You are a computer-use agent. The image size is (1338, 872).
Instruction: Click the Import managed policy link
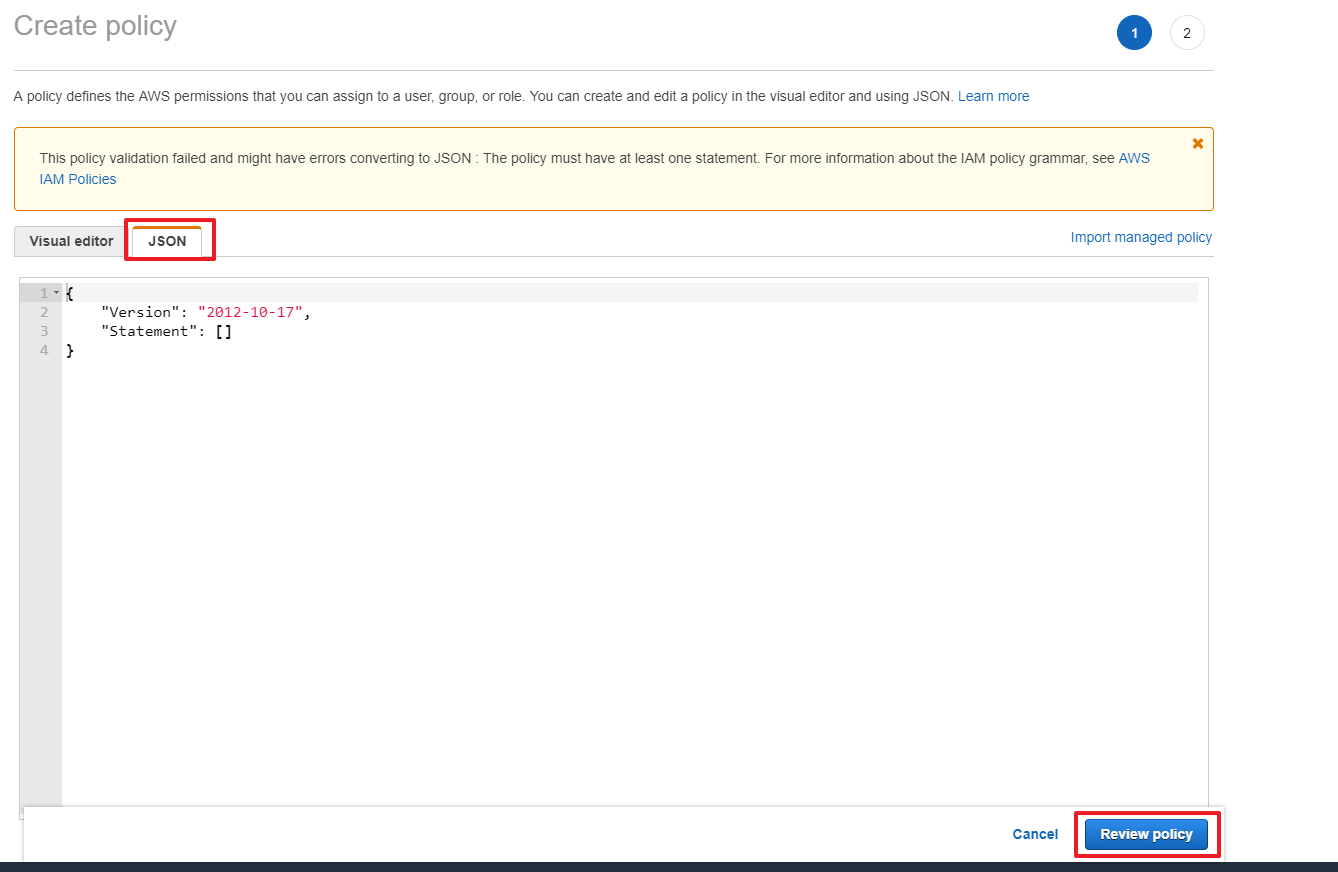[1140, 237]
